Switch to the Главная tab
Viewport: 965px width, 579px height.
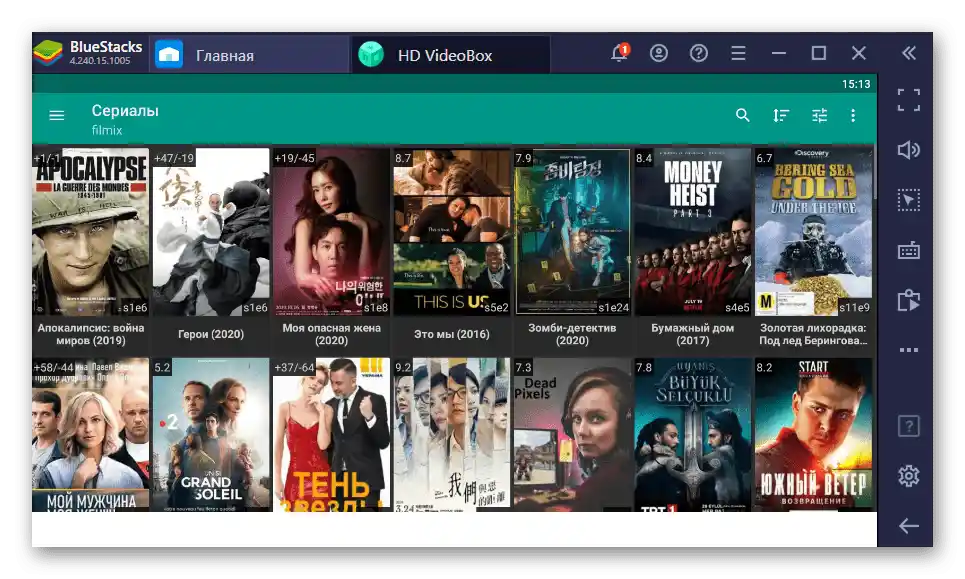click(x=250, y=54)
